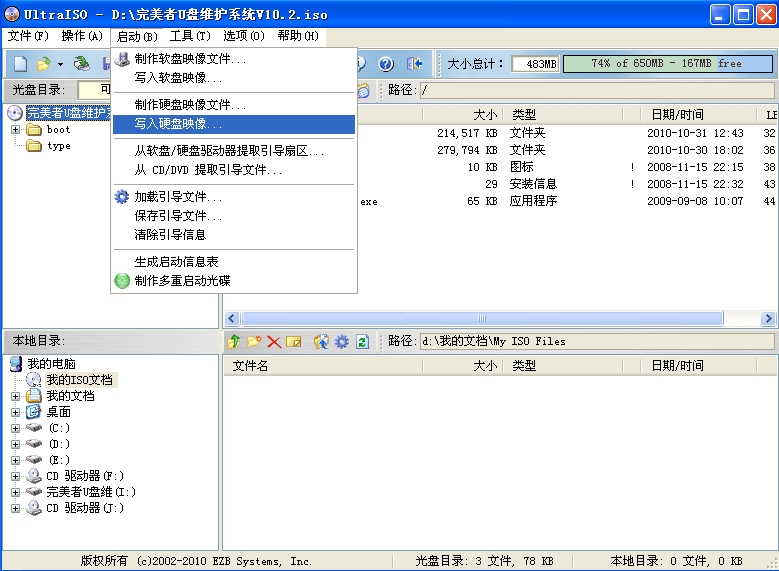Click the UltraISO title bar app icon

coord(11,14)
